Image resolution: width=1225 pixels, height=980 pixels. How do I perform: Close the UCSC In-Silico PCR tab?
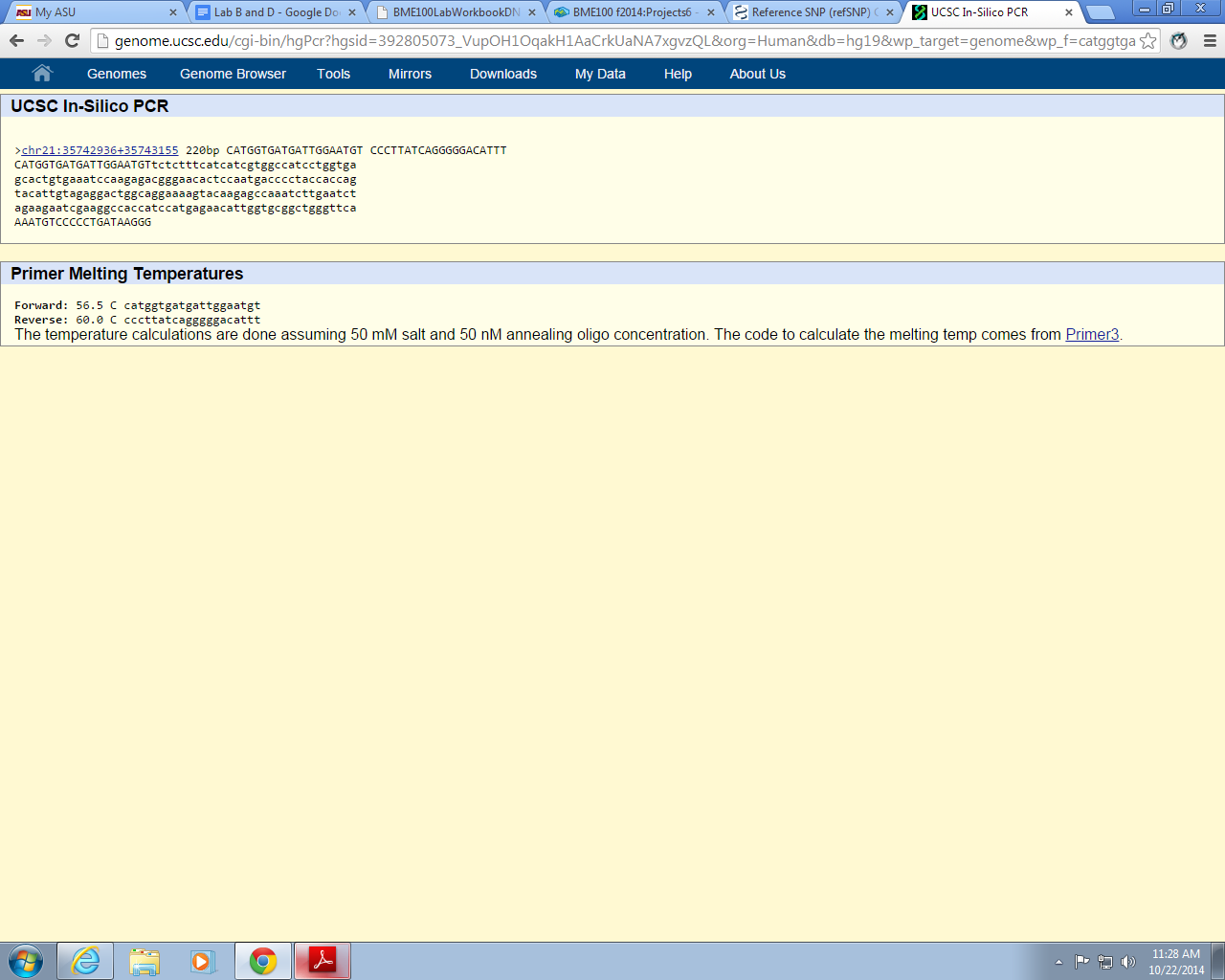(x=1069, y=12)
